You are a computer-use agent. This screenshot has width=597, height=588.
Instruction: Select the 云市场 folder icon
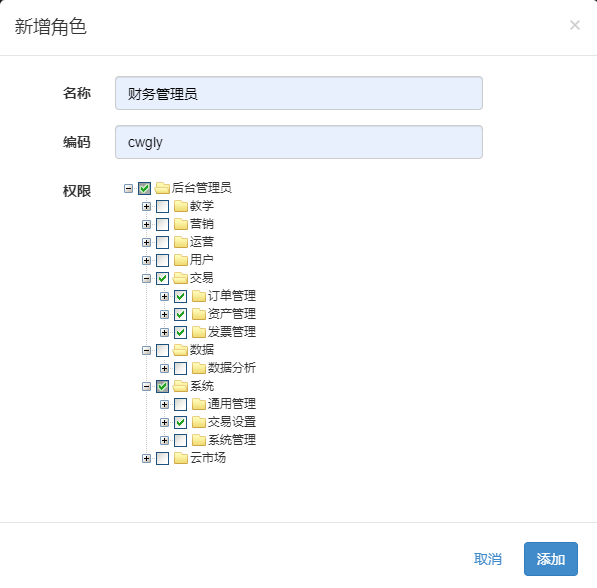click(x=181, y=458)
